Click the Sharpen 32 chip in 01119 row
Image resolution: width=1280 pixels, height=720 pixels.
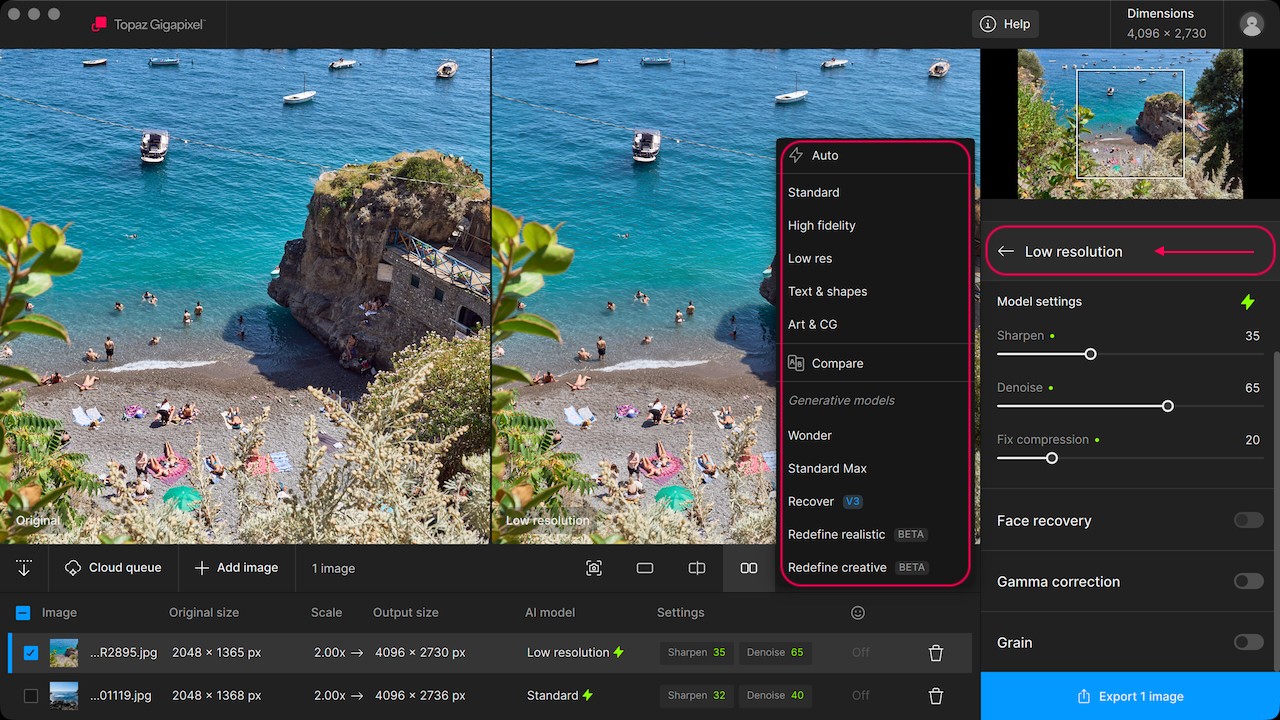(x=697, y=695)
